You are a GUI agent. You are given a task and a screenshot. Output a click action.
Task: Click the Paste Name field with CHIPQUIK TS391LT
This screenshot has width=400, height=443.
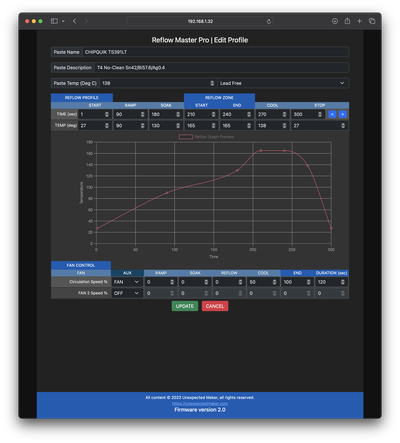(216, 52)
